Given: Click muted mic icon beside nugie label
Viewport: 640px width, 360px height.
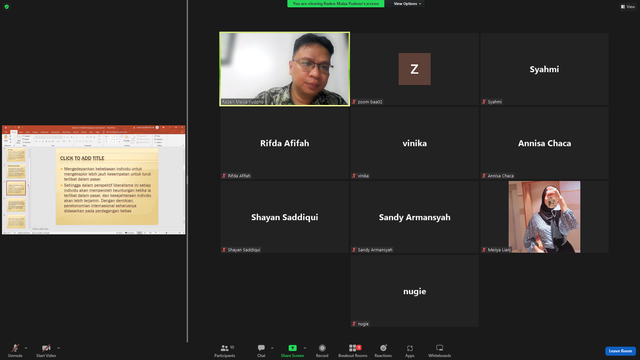Looking at the screenshot, I should click(x=354, y=324).
